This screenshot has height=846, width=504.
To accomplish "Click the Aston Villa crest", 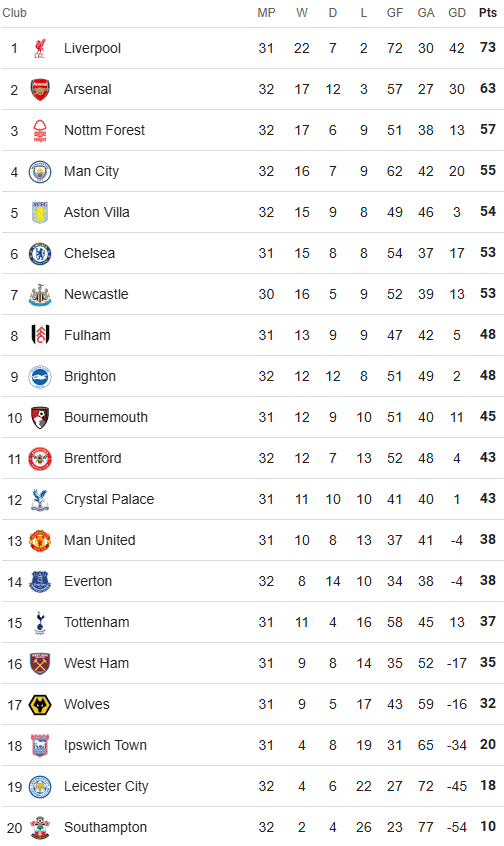I will 40,213.
